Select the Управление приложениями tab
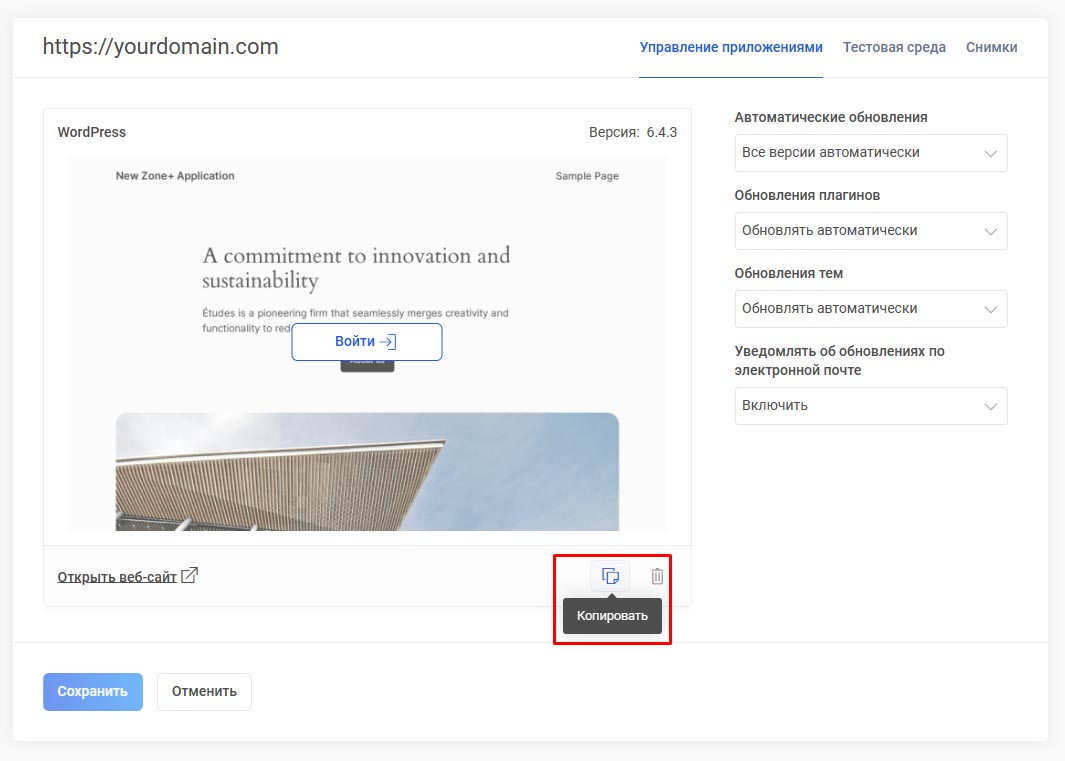 tap(730, 47)
